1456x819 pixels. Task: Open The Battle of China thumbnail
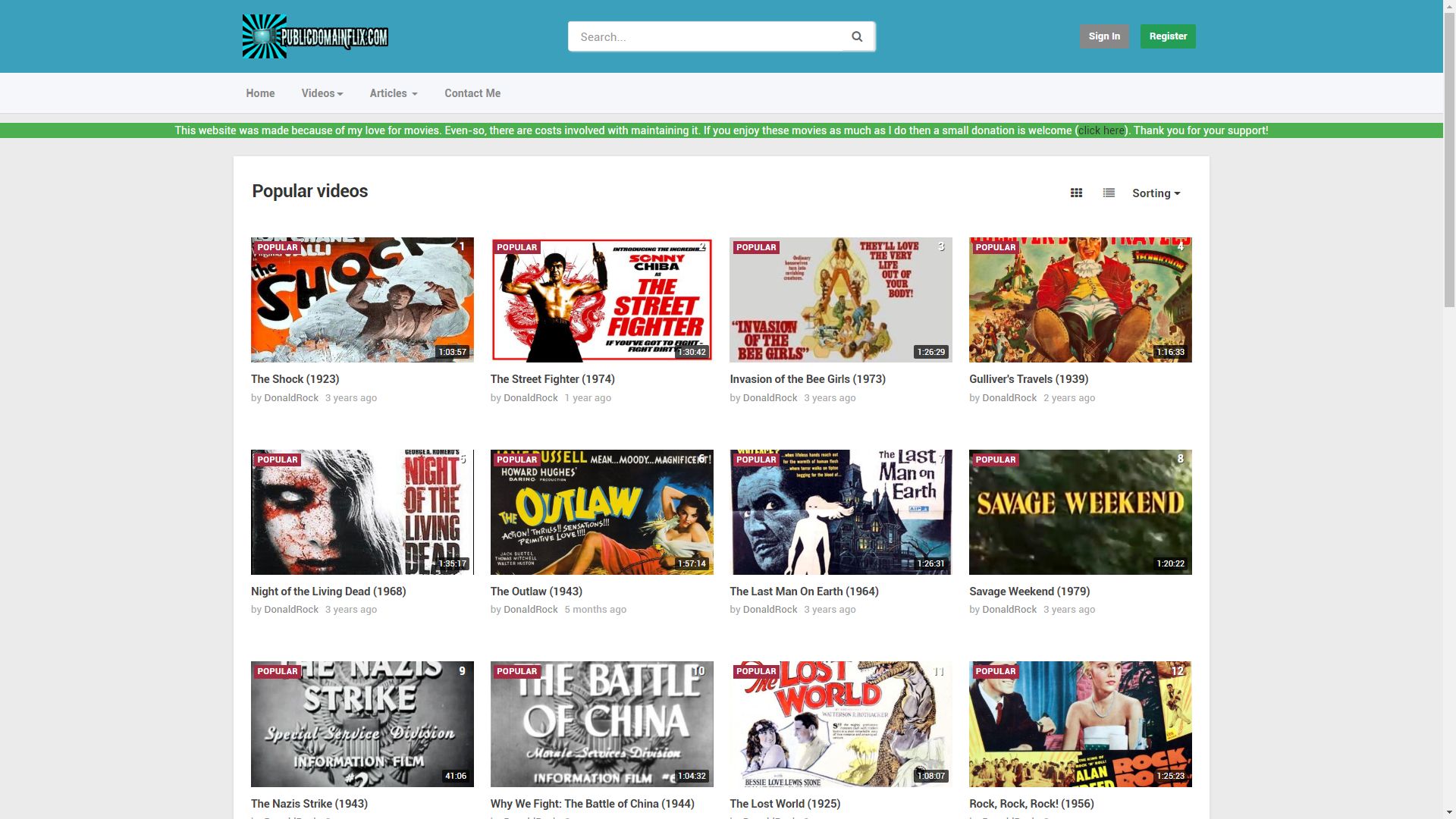click(x=602, y=724)
